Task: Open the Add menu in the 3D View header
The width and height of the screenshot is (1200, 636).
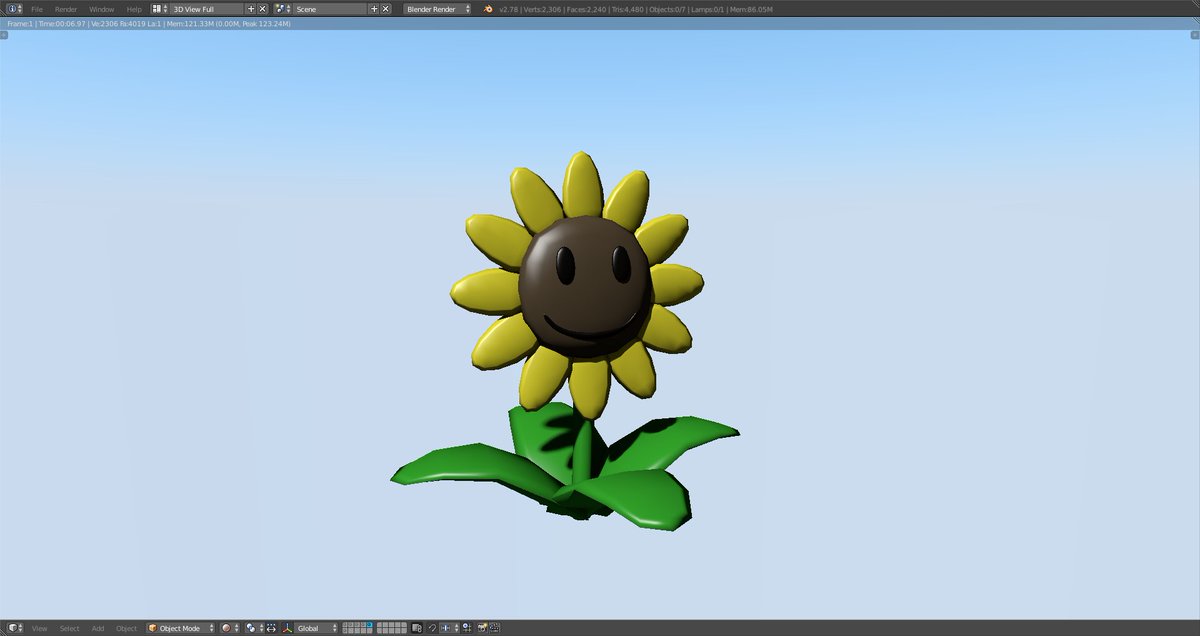Action: coord(97,628)
